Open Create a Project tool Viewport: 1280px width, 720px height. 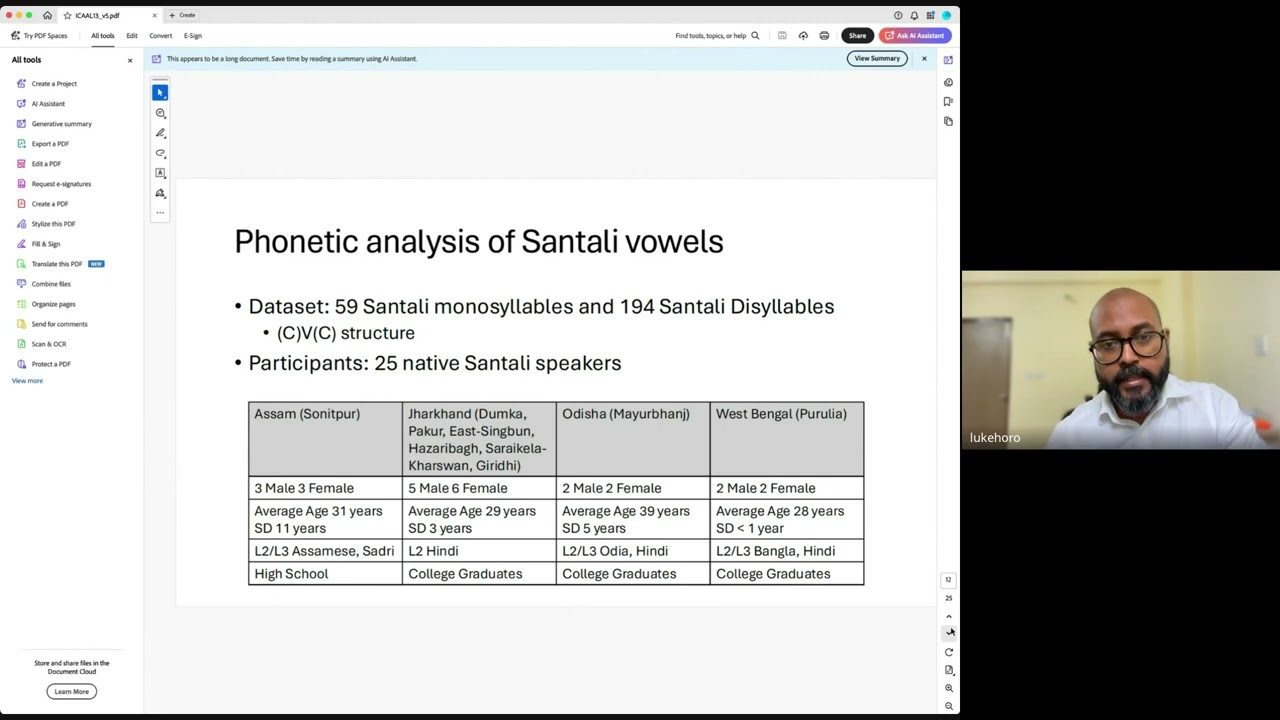(x=54, y=83)
